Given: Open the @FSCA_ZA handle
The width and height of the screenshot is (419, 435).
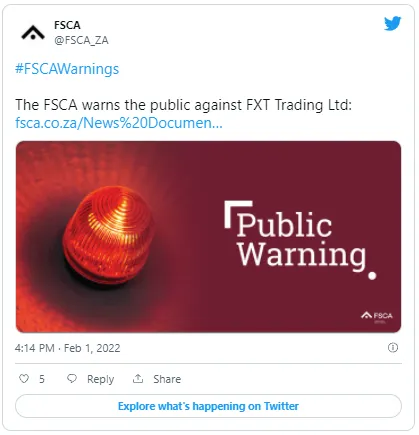Looking at the screenshot, I should coord(81,40).
